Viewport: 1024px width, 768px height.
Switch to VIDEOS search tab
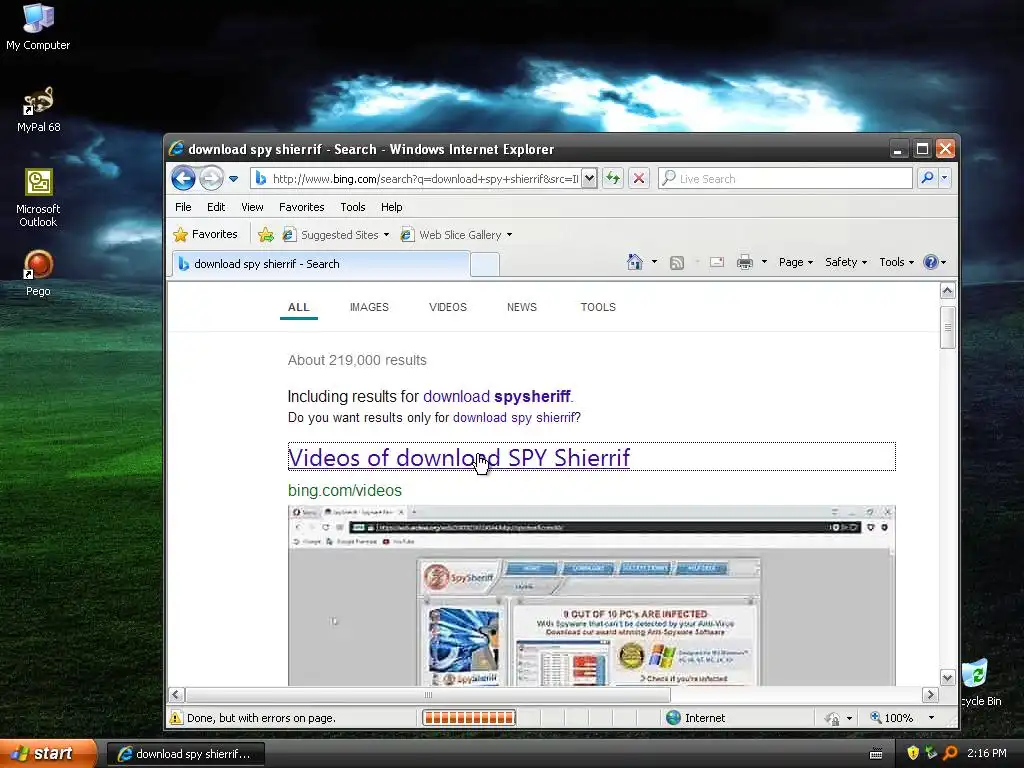(x=447, y=307)
